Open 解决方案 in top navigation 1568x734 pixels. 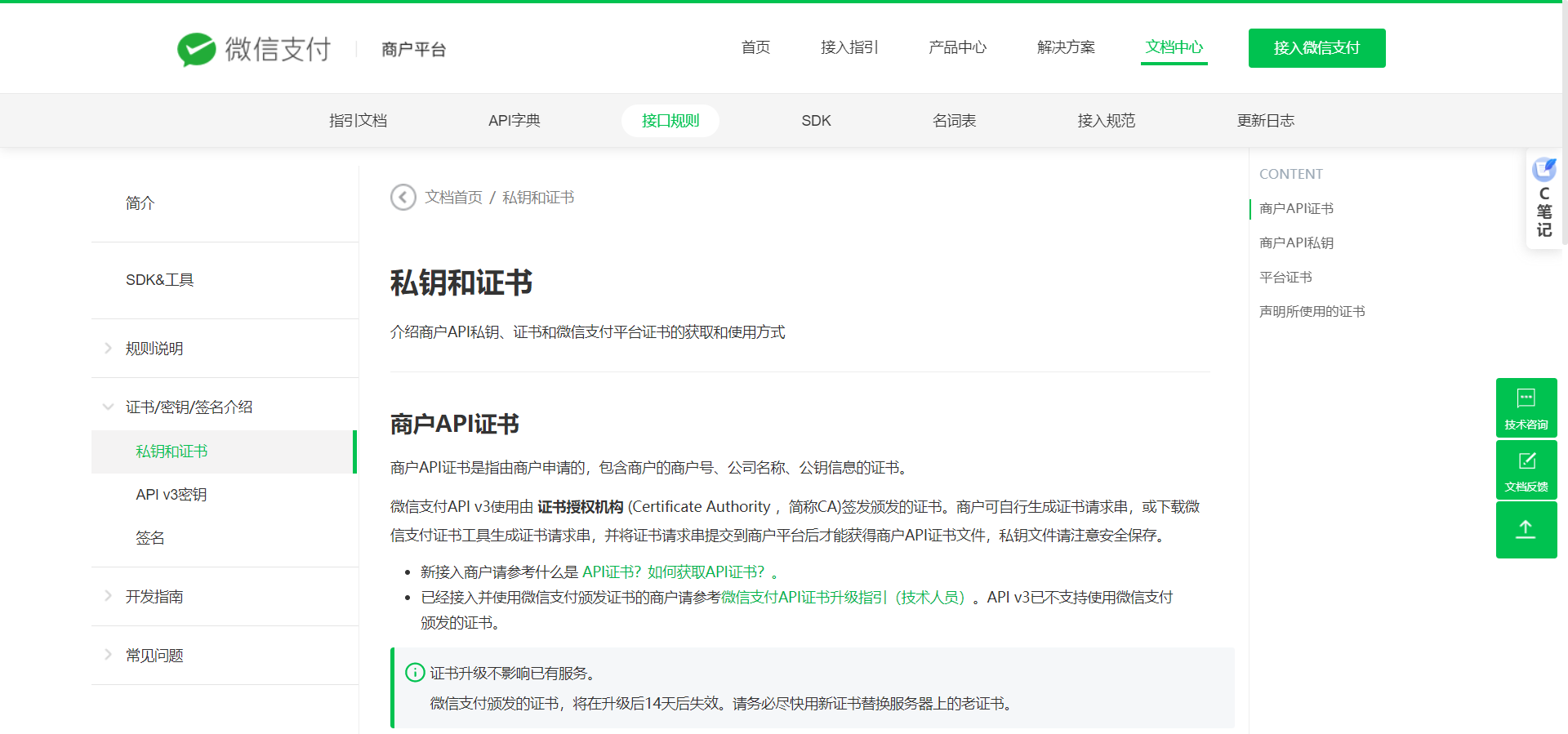(x=1066, y=47)
